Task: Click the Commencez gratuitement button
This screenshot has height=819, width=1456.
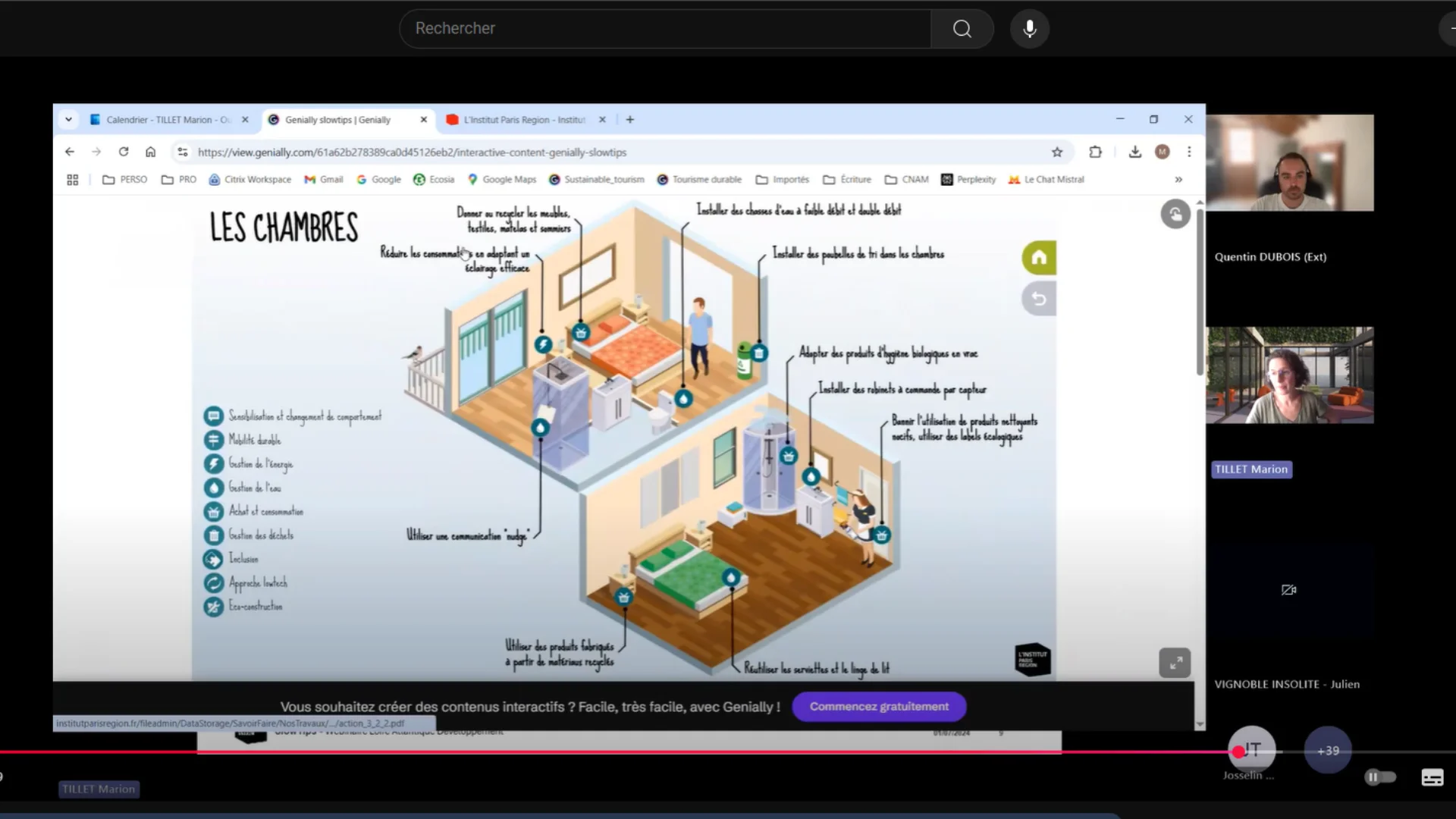Action: (x=879, y=707)
